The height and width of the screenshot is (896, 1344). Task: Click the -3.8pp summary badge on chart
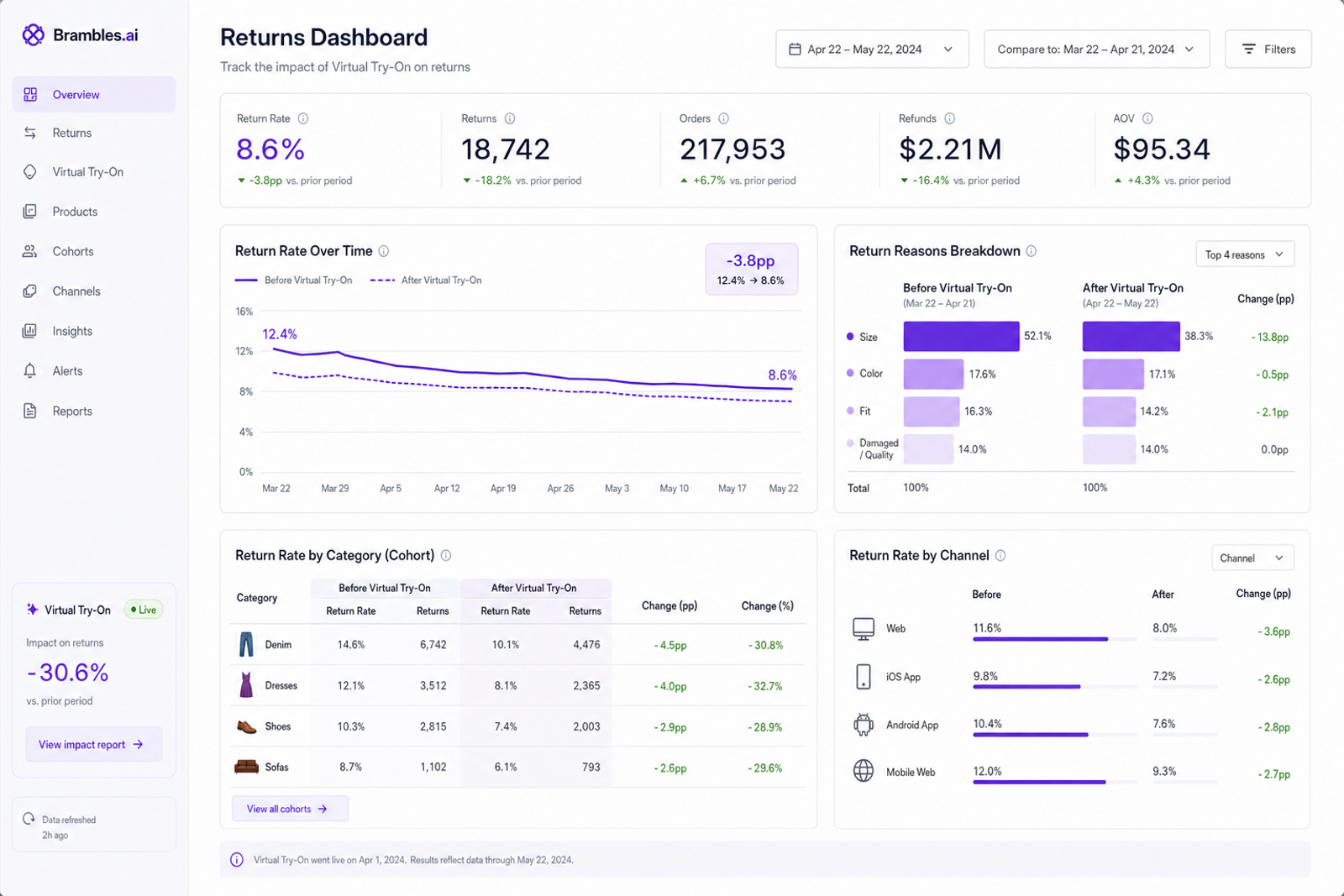[x=751, y=270]
